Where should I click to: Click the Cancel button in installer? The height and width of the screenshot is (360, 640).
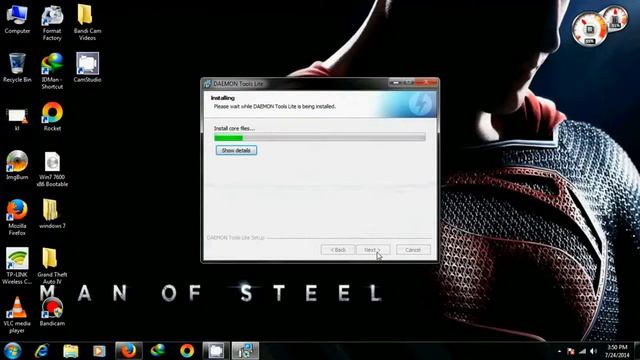413,250
